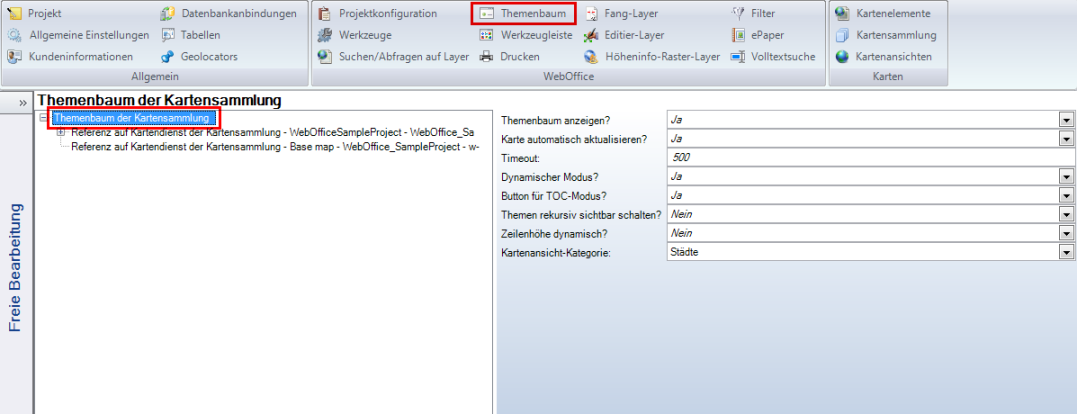Image resolution: width=1077 pixels, height=414 pixels.
Task: Expand the collapsed side panel with double arrow
Action: click(23, 102)
